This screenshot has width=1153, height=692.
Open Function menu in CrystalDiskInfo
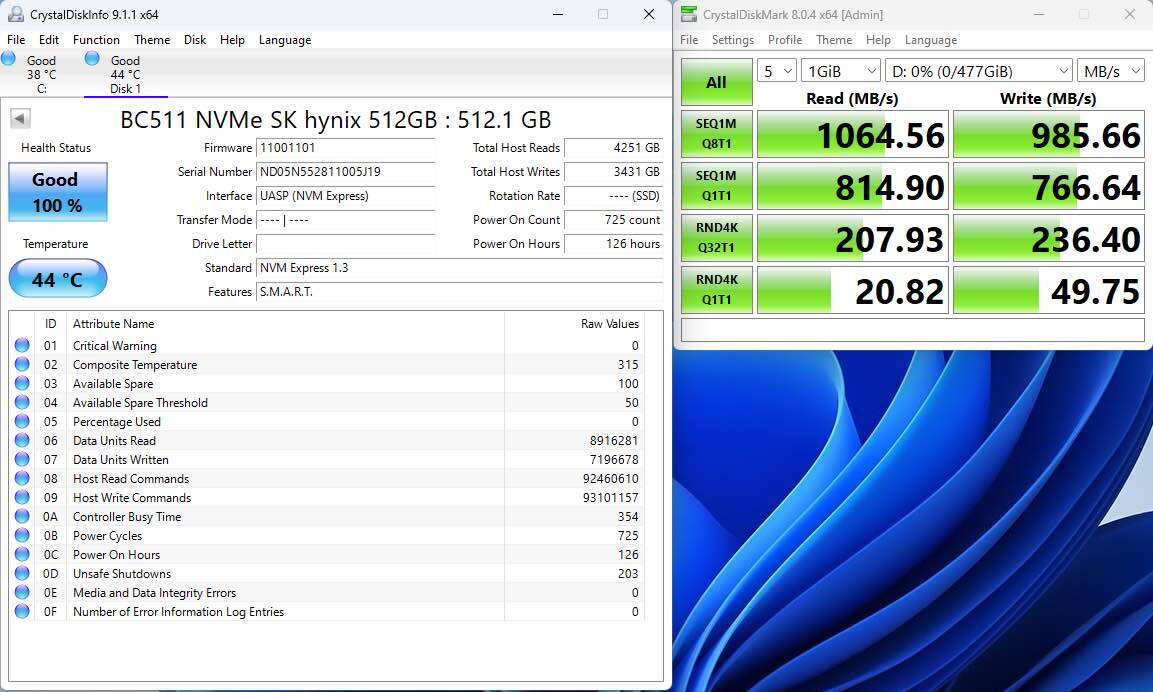coord(96,40)
